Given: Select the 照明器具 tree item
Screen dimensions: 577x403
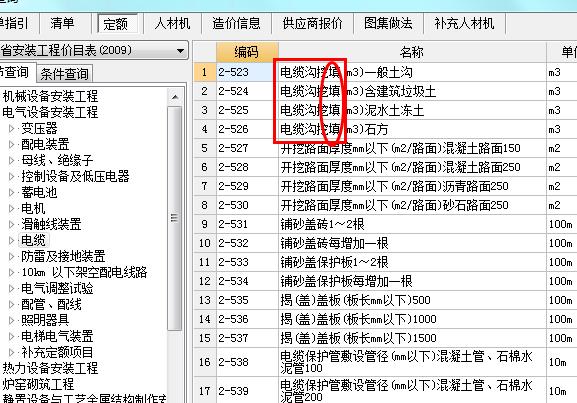Looking at the screenshot, I should coord(45,320).
